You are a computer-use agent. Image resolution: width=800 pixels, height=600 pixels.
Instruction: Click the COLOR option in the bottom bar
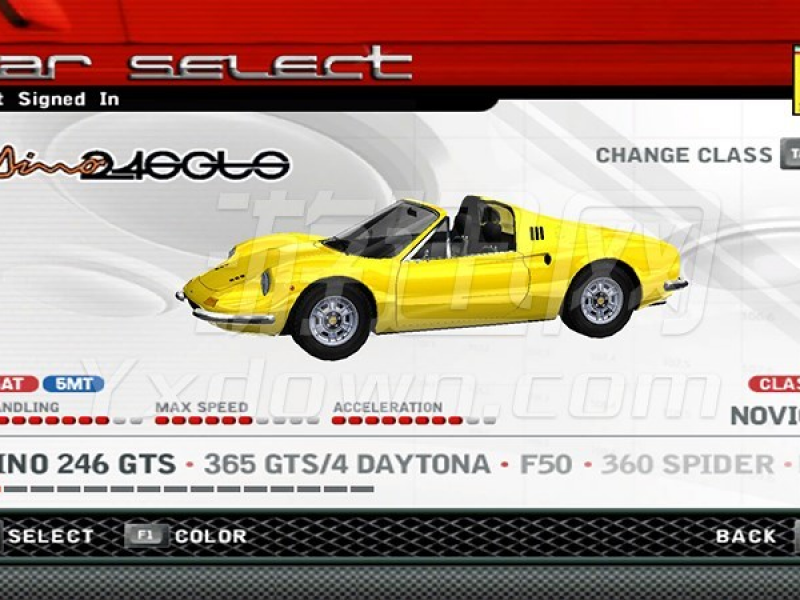coord(211,536)
